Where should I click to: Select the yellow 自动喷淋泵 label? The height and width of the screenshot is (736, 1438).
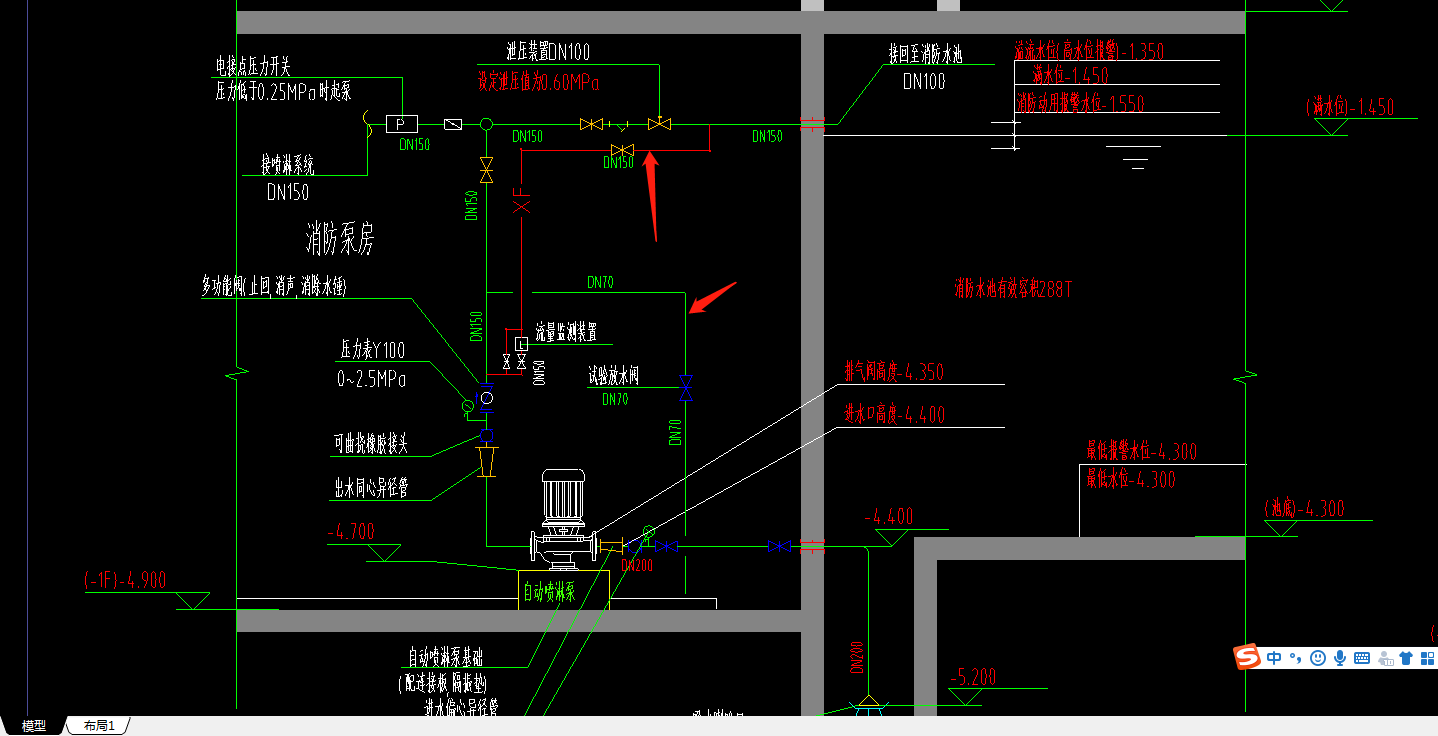[550, 592]
